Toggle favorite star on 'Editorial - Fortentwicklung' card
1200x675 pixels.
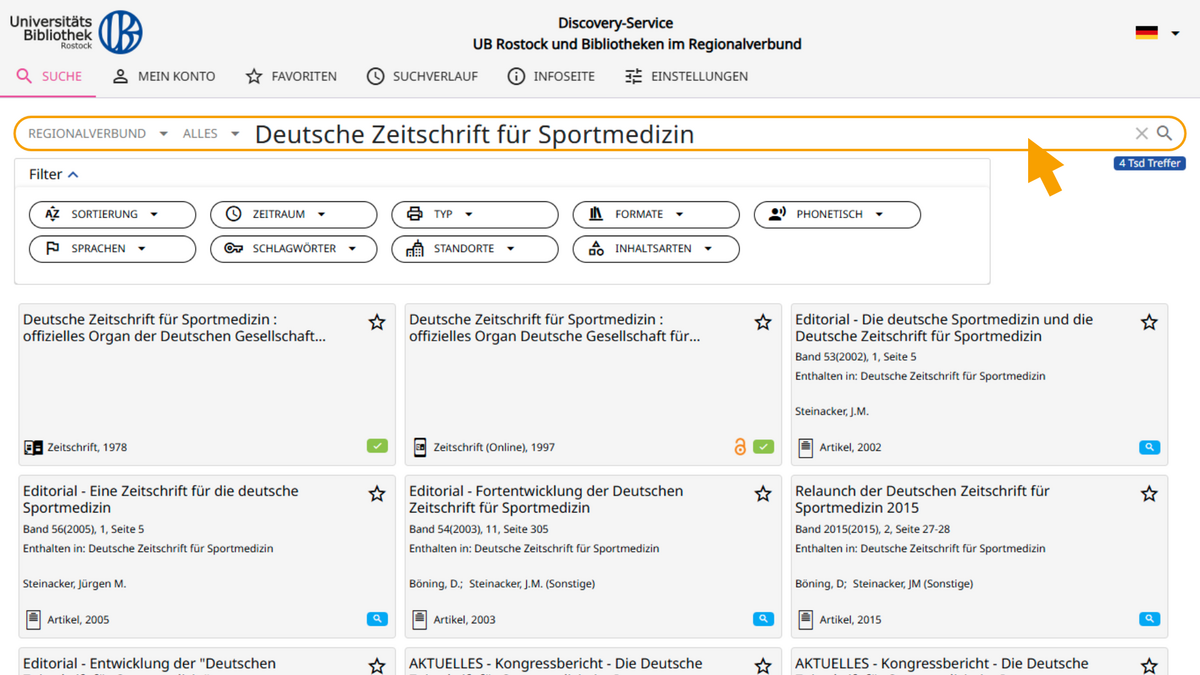(x=763, y=494)
